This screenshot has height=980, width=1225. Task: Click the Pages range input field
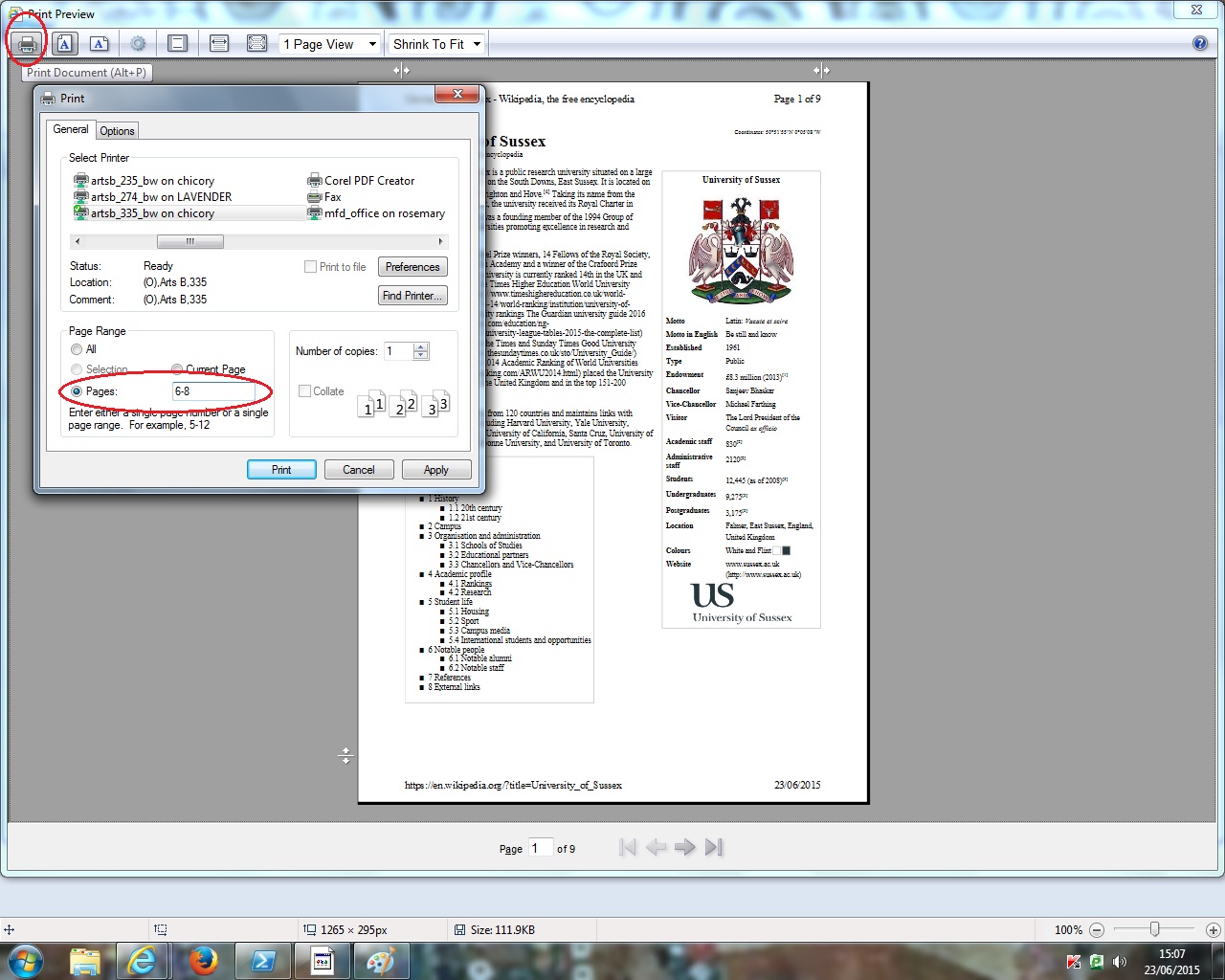(213, 391)
